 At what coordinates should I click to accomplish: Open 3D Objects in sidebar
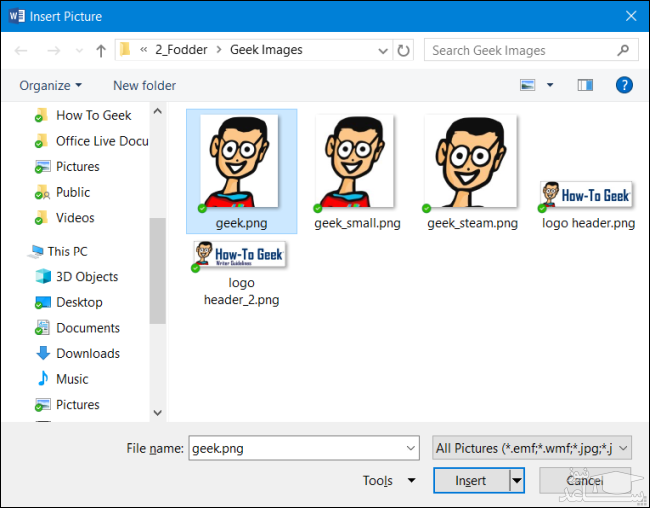click(x=86, y=277)
